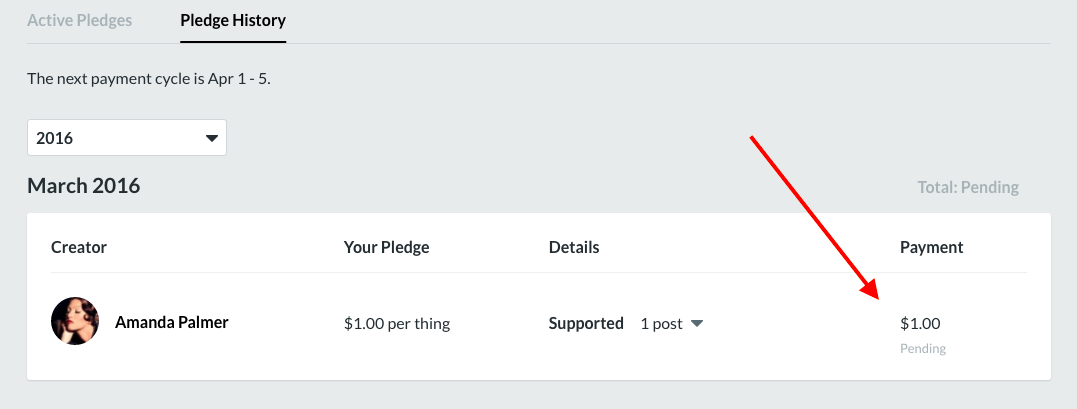
Task: Click the next payment cycle notice text
Action: tap(149, 78)
